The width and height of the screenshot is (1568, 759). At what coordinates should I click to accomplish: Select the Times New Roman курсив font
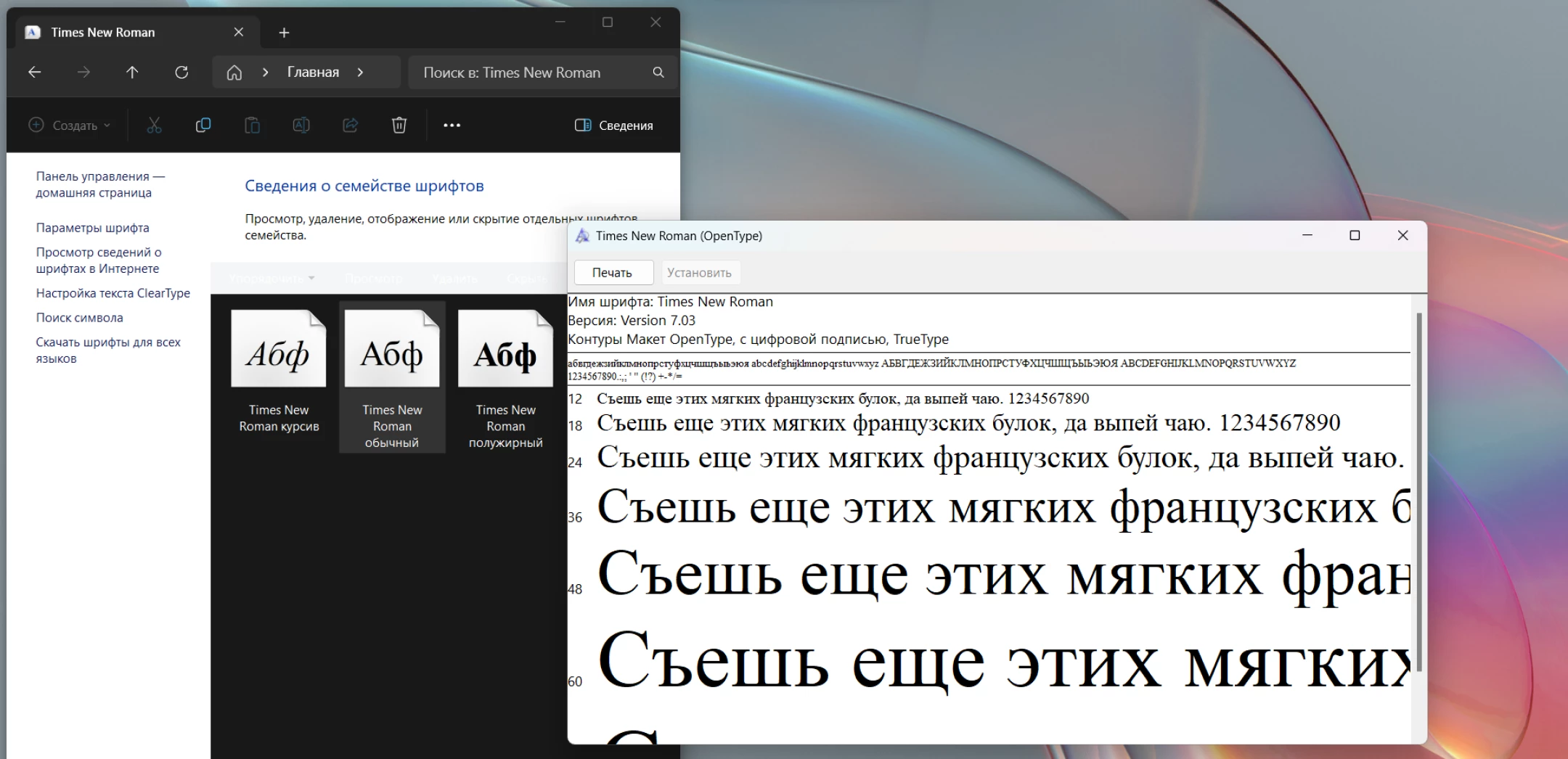click(x=279, y=372)
